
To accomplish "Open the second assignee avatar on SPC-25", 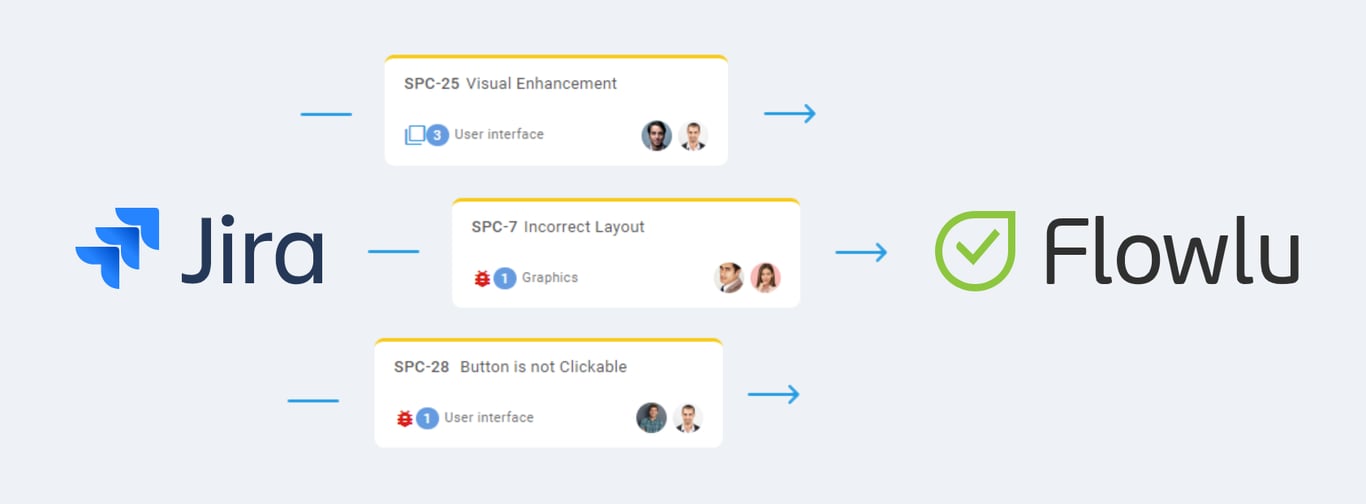I will tap(693, 135).
